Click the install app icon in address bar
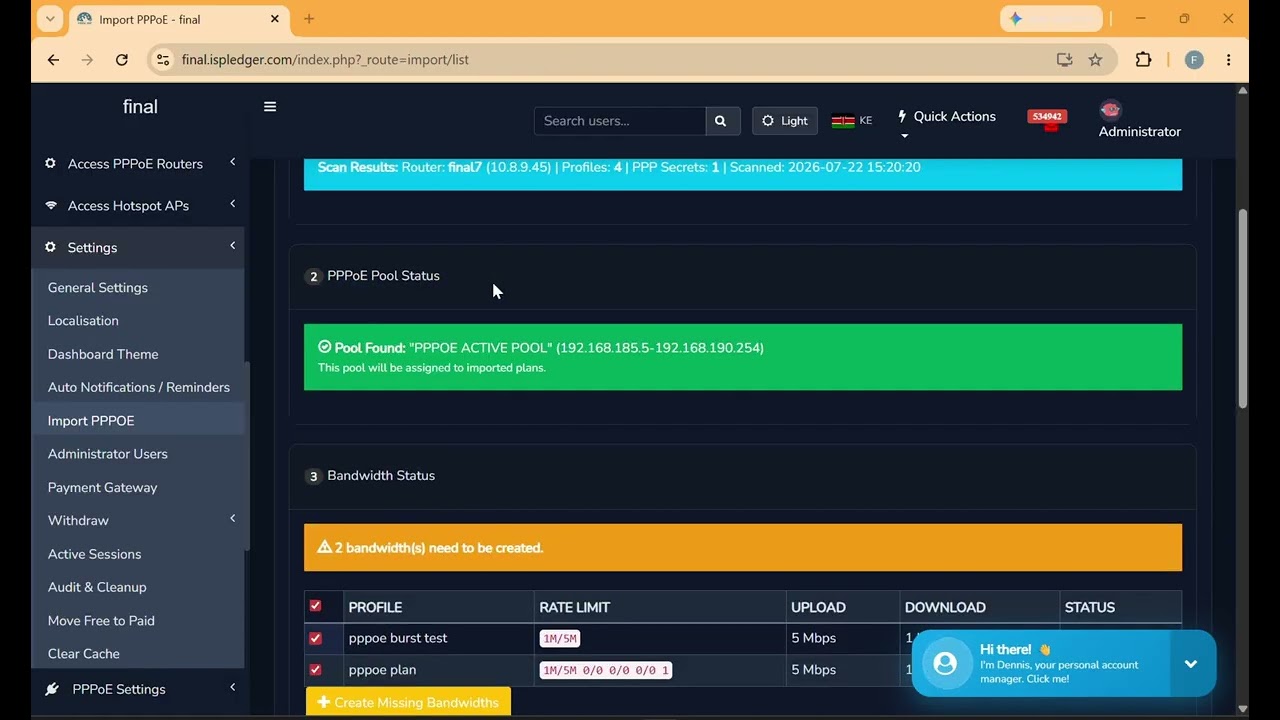 [x=1064, y=60]
